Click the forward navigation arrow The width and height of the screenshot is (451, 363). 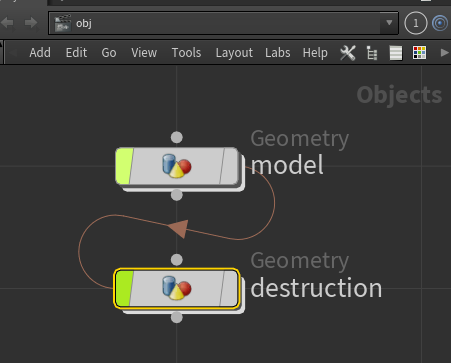(x=31, y=23)
